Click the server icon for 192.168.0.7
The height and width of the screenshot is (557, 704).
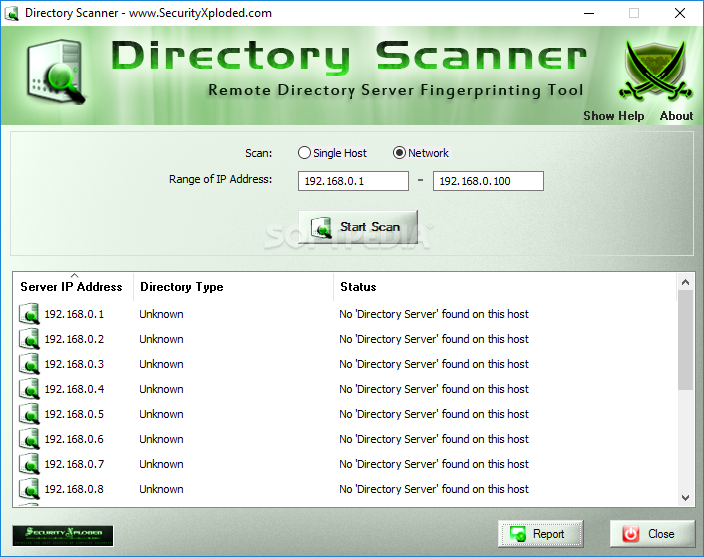tap(29, 464)
